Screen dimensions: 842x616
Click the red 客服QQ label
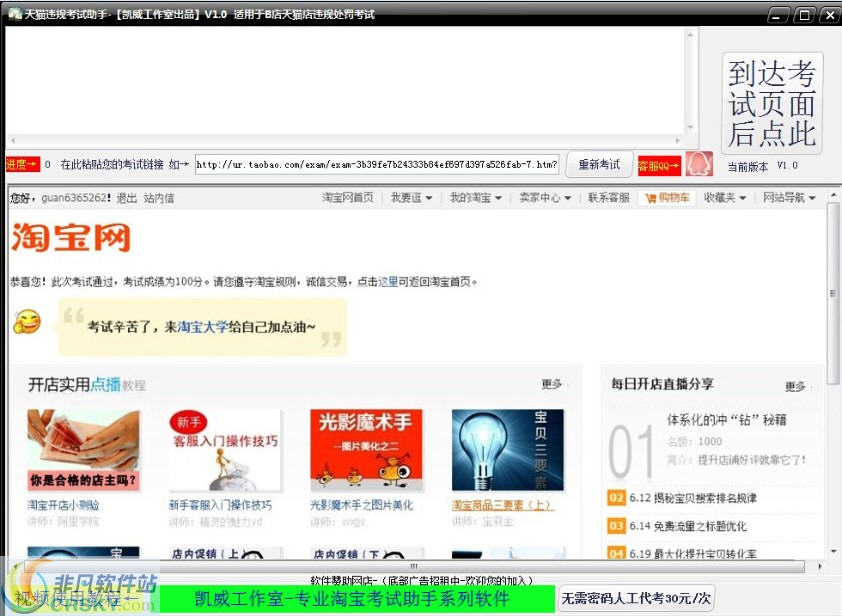(x=658, y=165)
